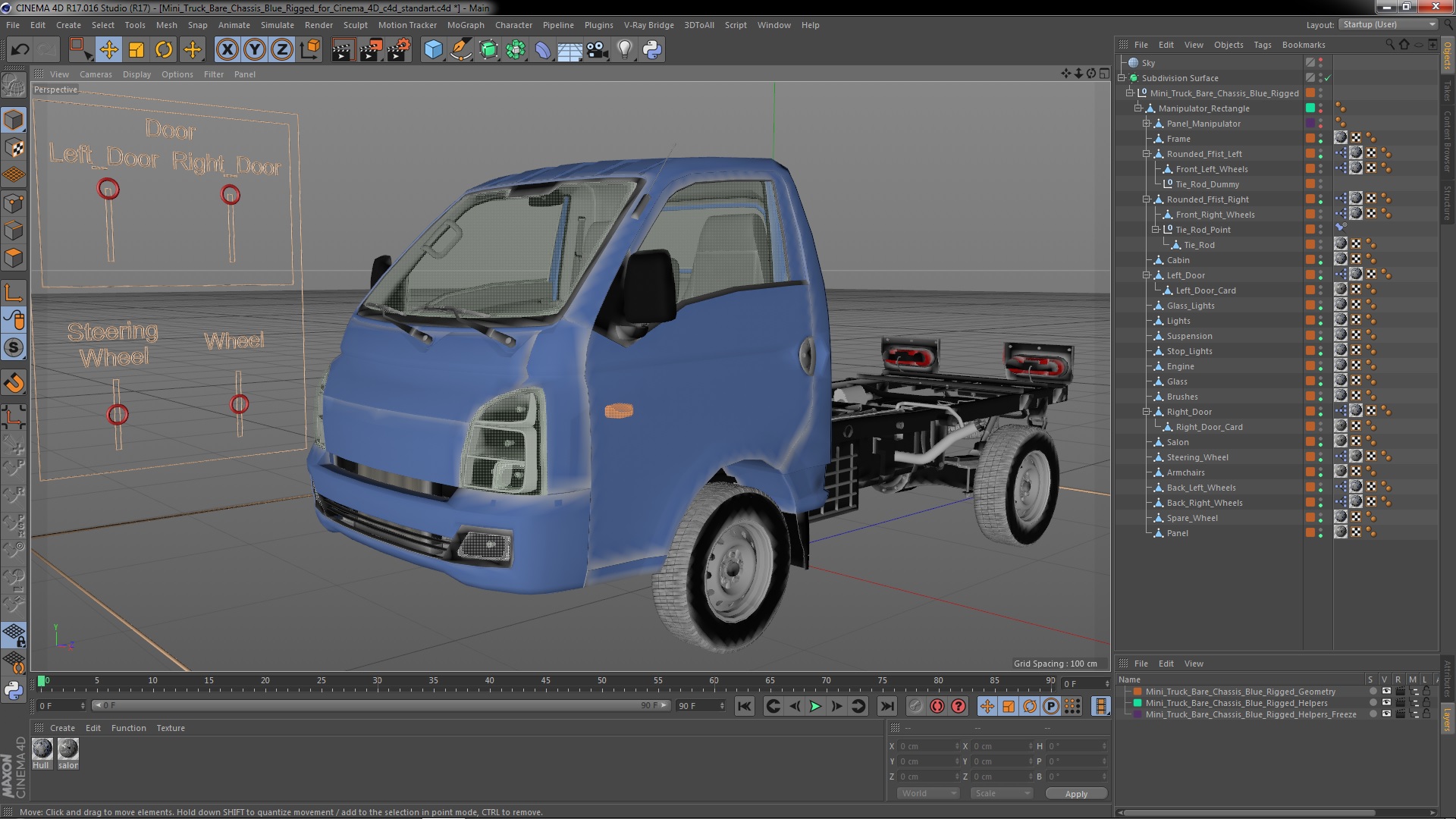Select Engine object in hierarchy
This screenshot has width=1456, height=819.
tap(1180, 366)
